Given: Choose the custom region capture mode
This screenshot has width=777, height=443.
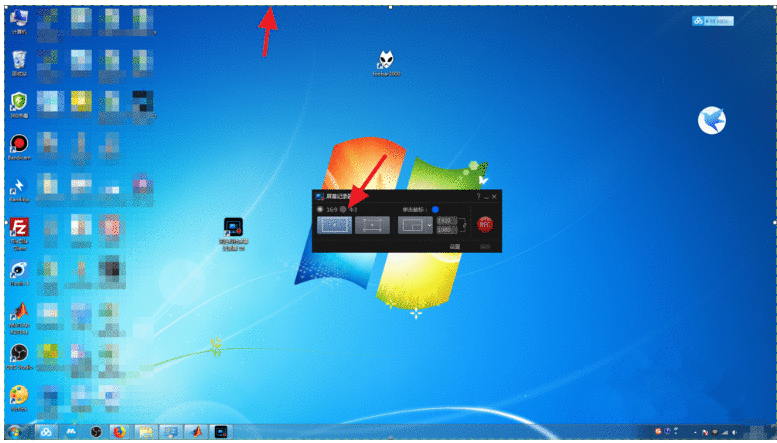Looking at the screenshot, I should (x=371, y=226).
